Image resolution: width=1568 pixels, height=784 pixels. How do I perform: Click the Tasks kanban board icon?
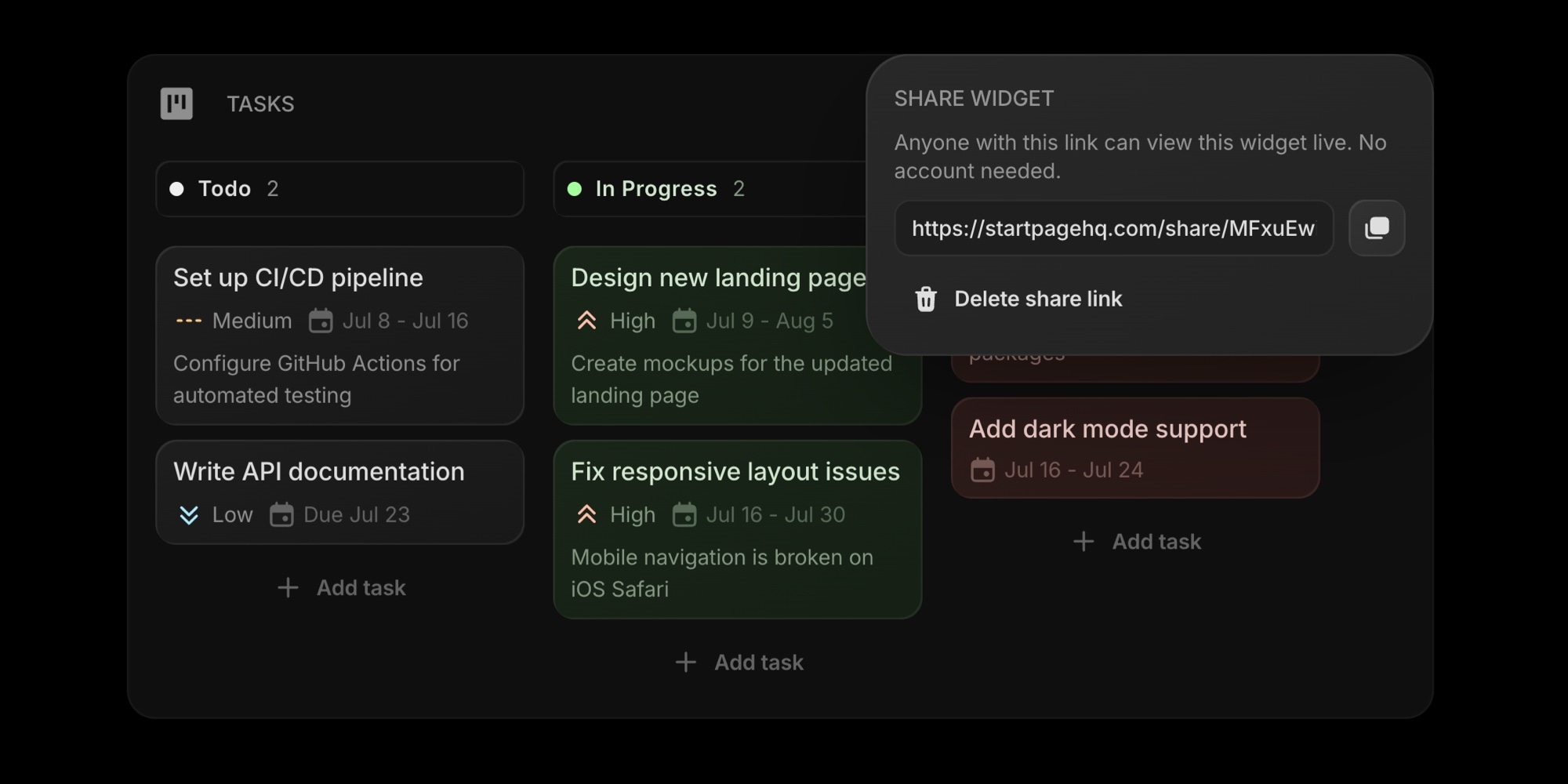(176, 103)
